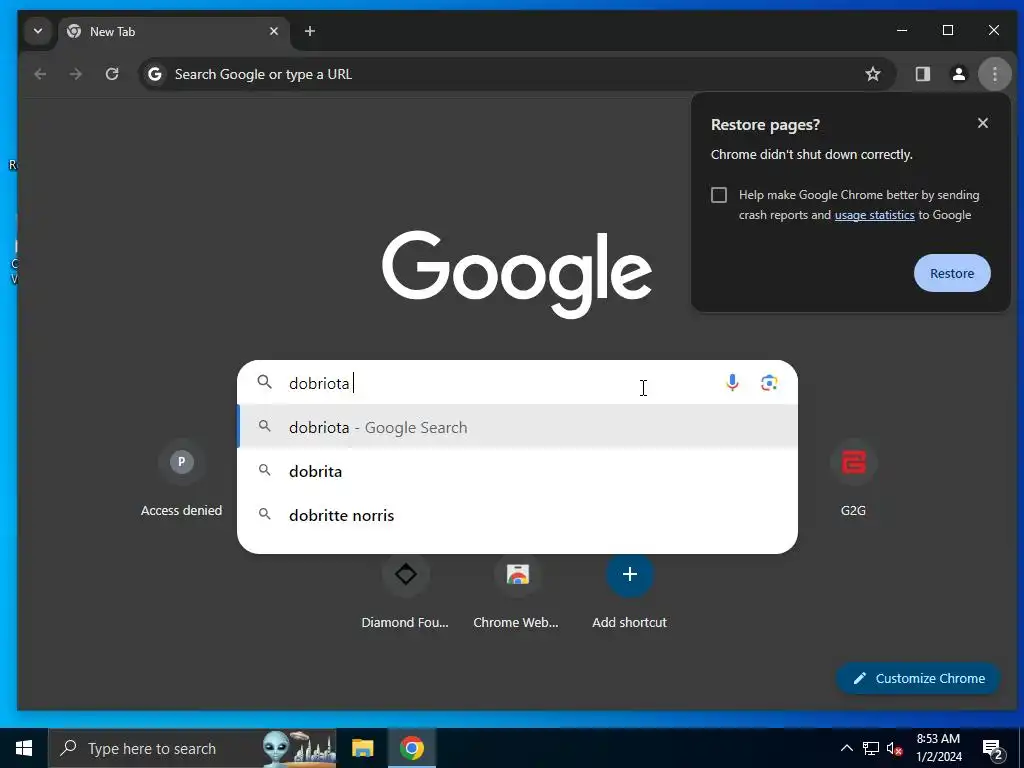Open the usage statistics link
Image resolution: width=1024 pixels, height=768 pixels.
click(x=874, y=215)
